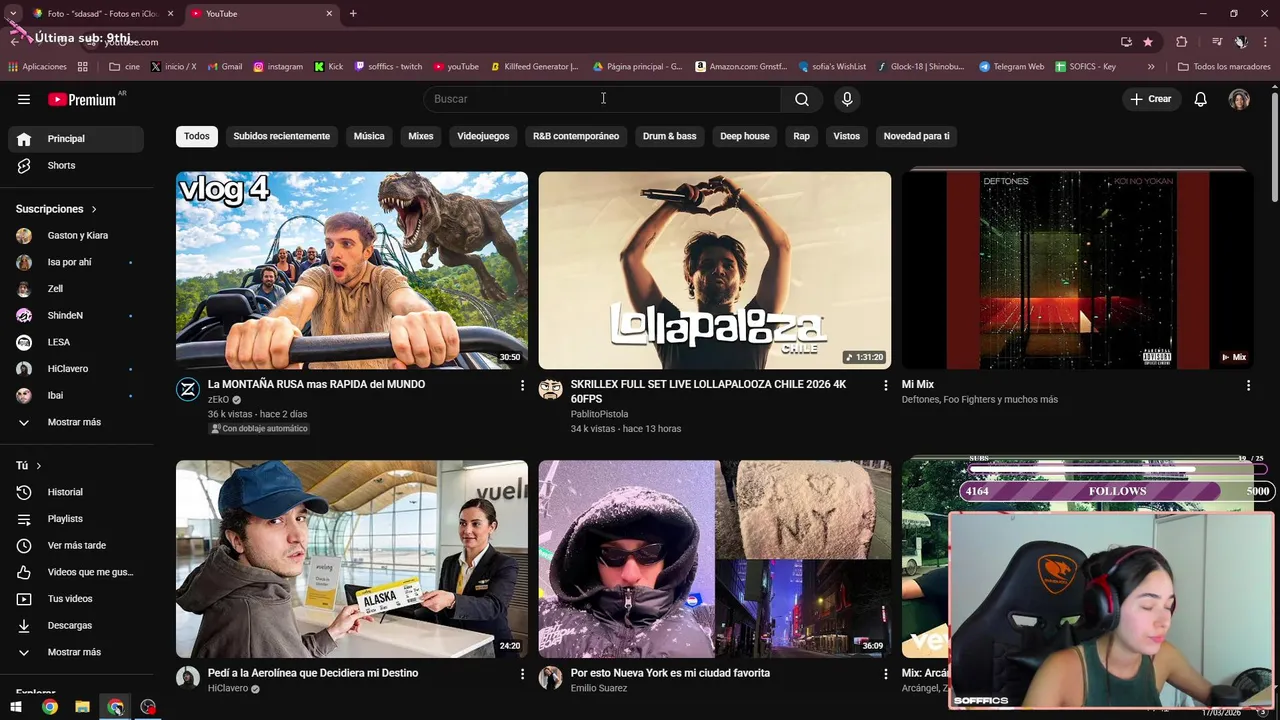Open the account avatar menu
The width and height of the screenshot is (1280, 720).
[x=1239, y=99]
